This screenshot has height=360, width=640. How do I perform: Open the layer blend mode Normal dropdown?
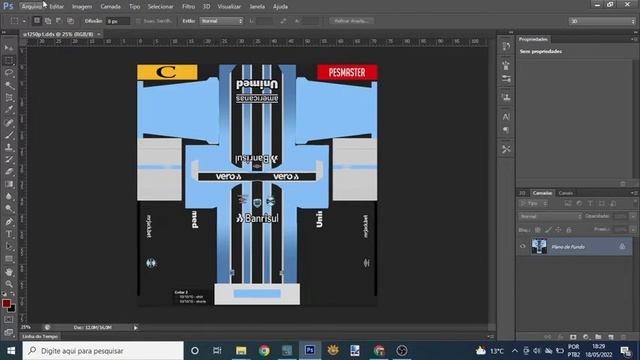click(x=550, y=216)
